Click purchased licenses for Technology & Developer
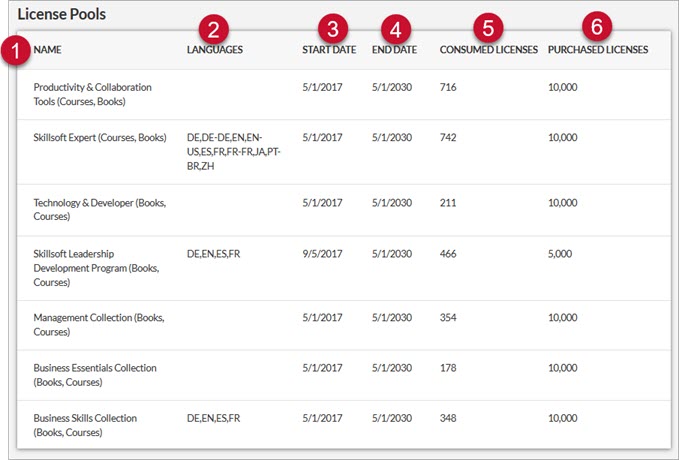Image resolution: width=679 pixels, height=460 pixels. tap(563, 203)
